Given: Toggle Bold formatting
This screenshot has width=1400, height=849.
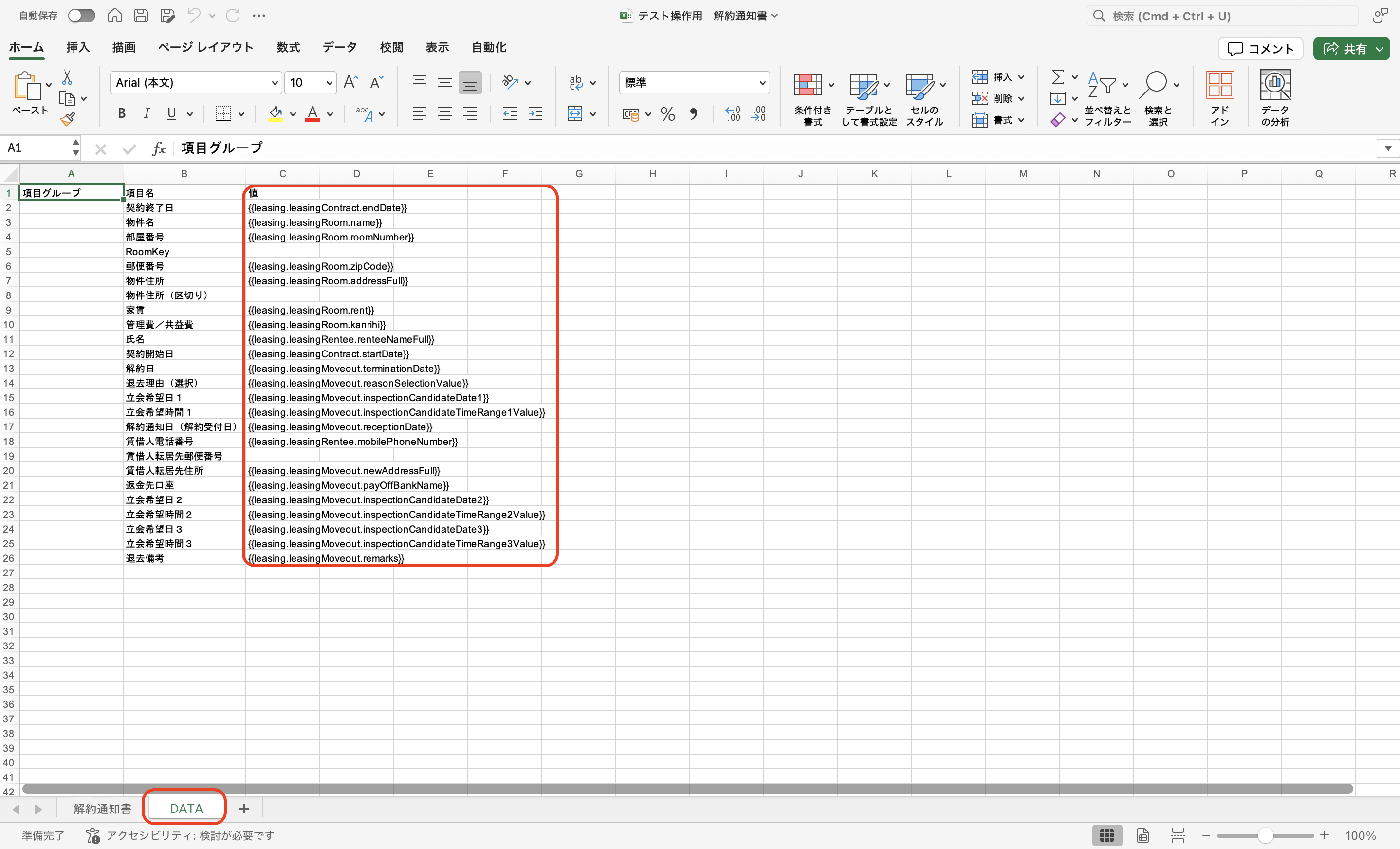Looking at the screenshot, I should pos(121,113).
